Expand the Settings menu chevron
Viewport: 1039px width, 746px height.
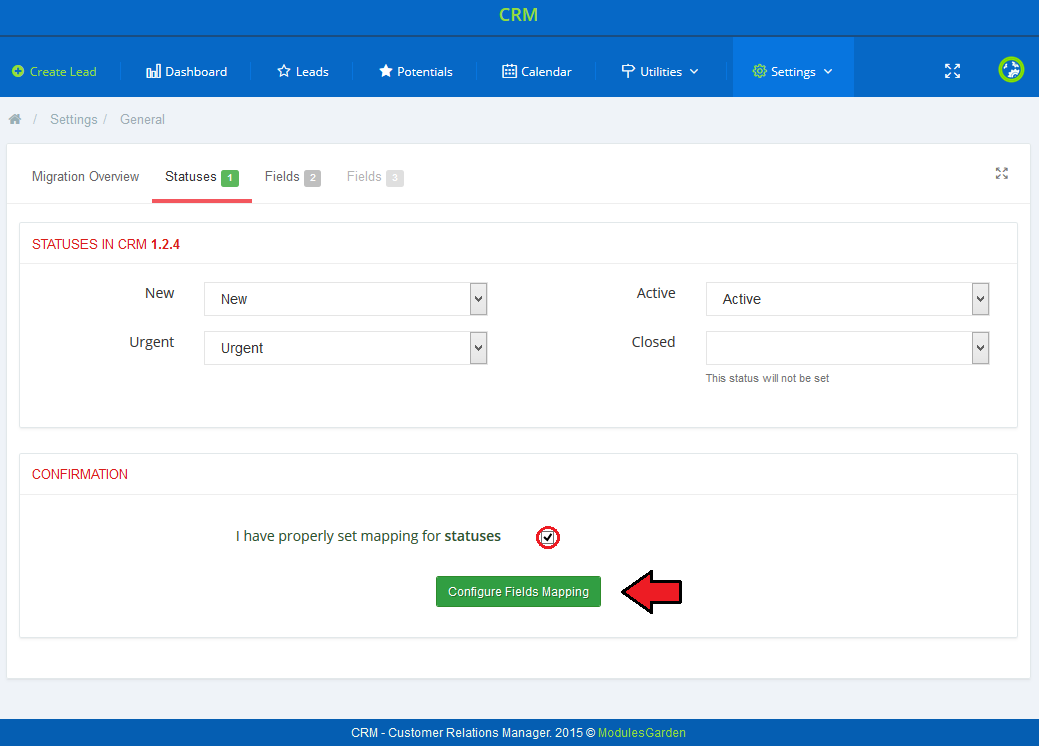828,72
